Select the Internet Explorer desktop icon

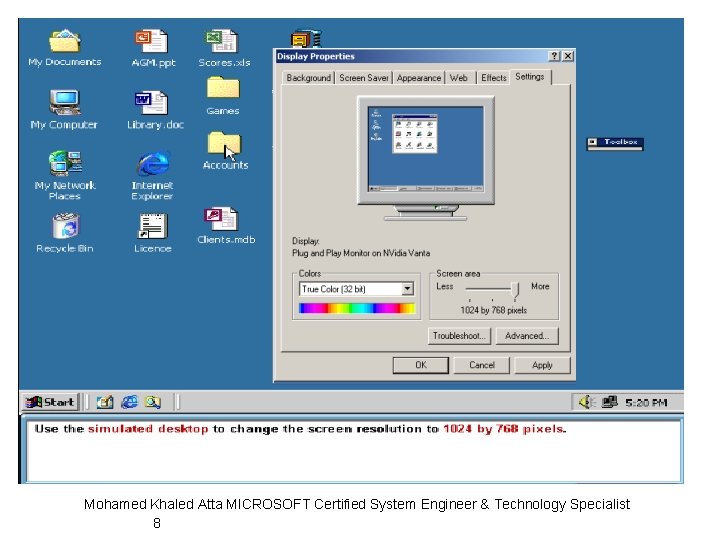click(152, 176)
